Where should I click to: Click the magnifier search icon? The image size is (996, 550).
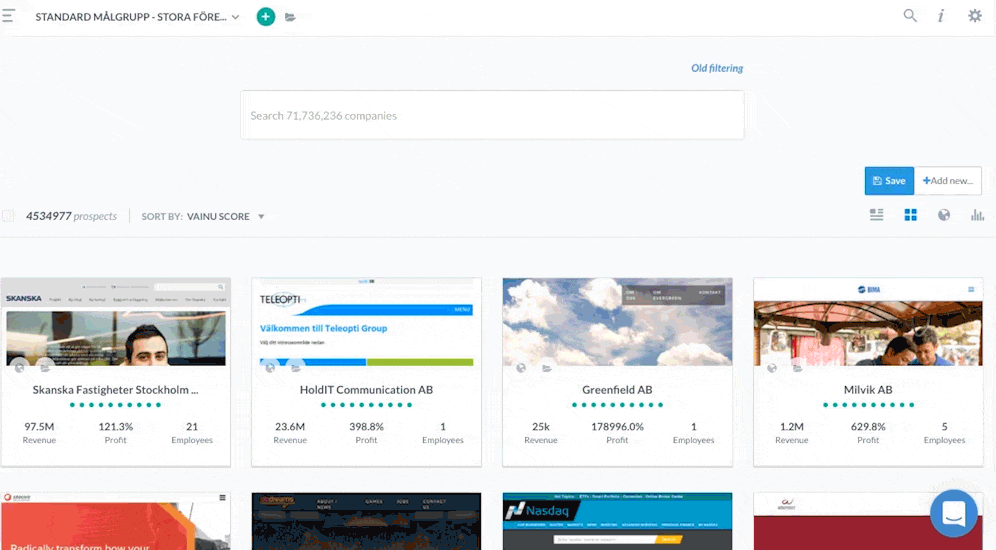point(910,16)
